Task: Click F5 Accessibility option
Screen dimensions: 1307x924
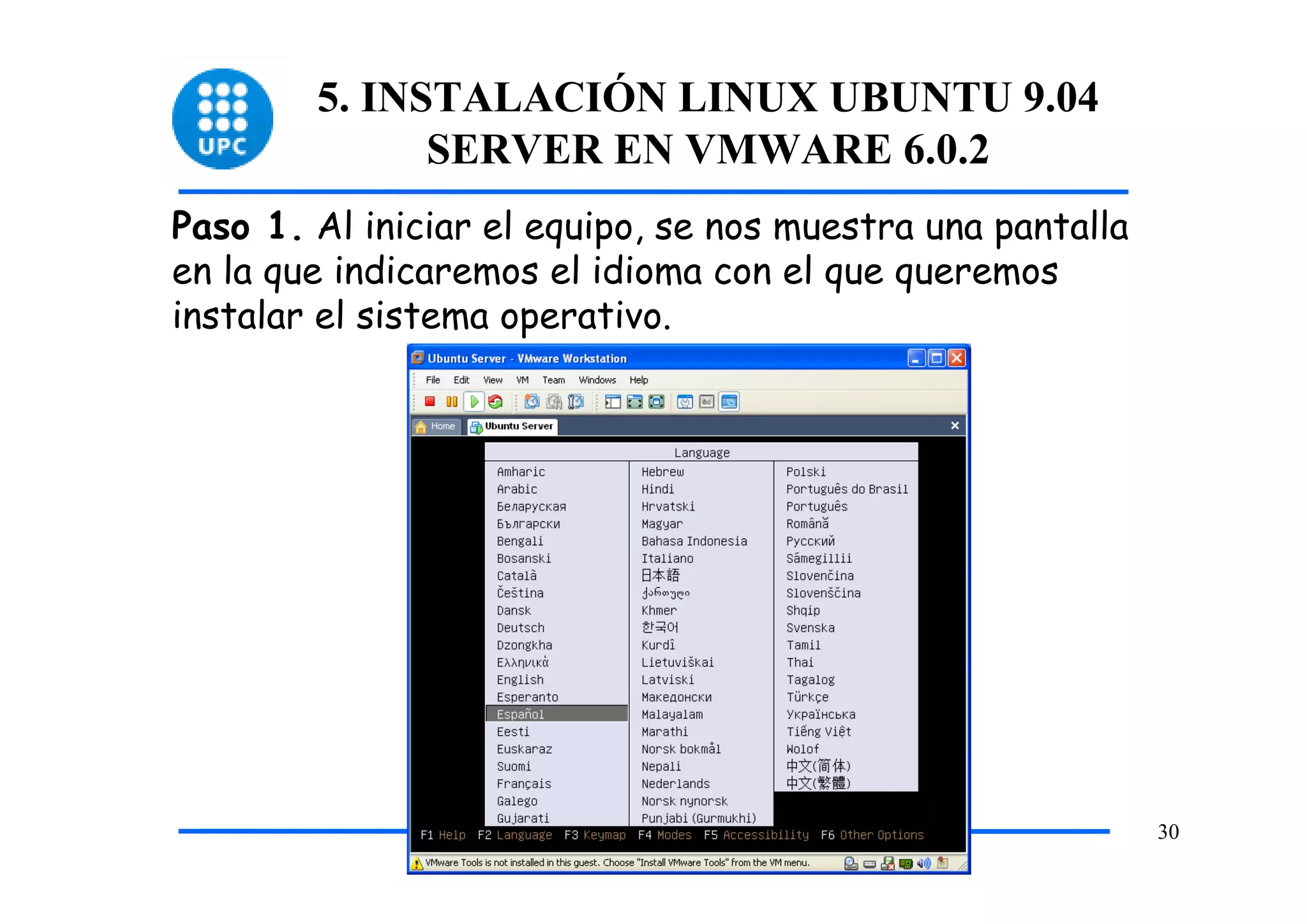Action: point(756,835)
